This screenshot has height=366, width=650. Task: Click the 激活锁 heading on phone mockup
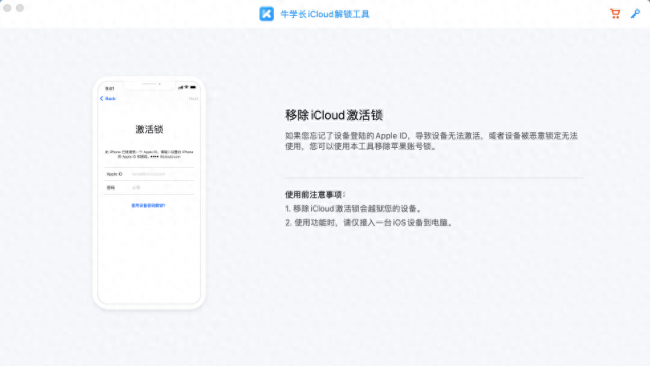(149, 129)
